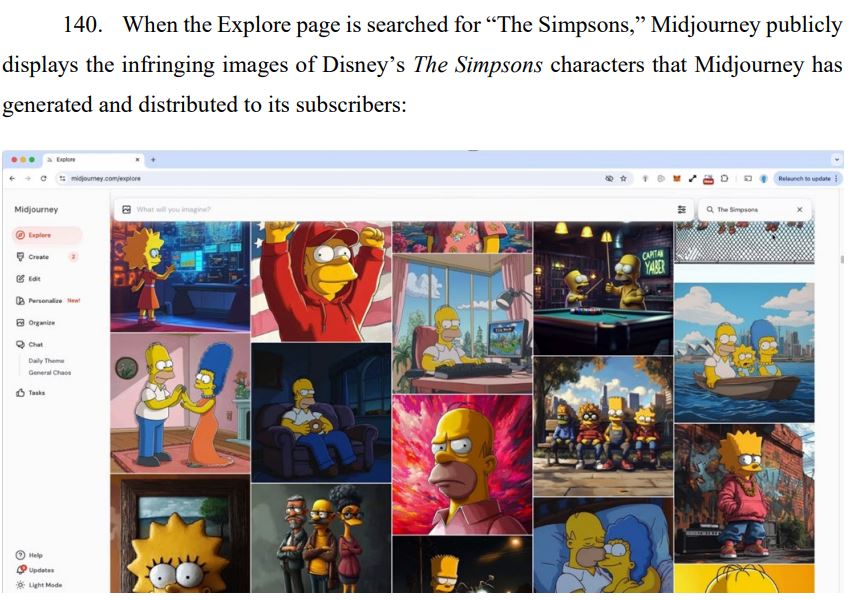Bookmark the page with the star icon
Screen dimensions: 850x600
click(623, 178)
